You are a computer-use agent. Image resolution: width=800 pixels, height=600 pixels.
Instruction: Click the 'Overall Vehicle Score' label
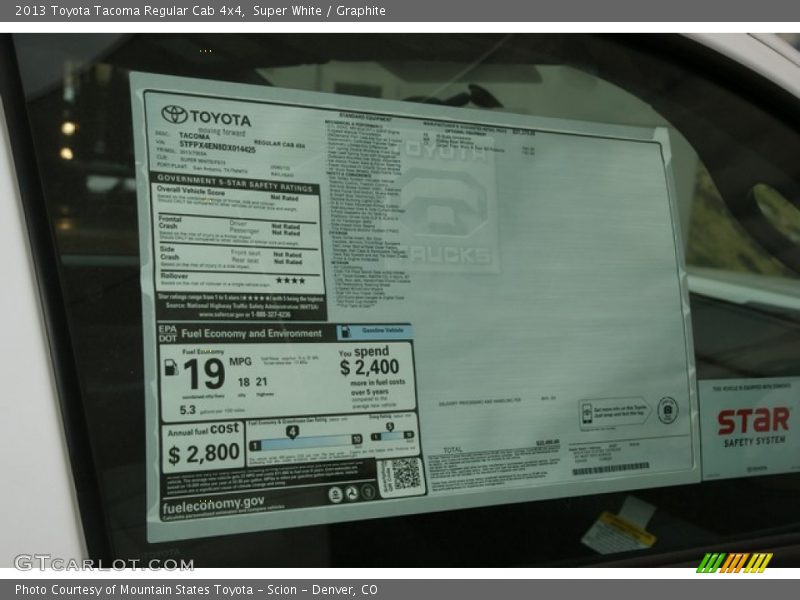point(191,191)
